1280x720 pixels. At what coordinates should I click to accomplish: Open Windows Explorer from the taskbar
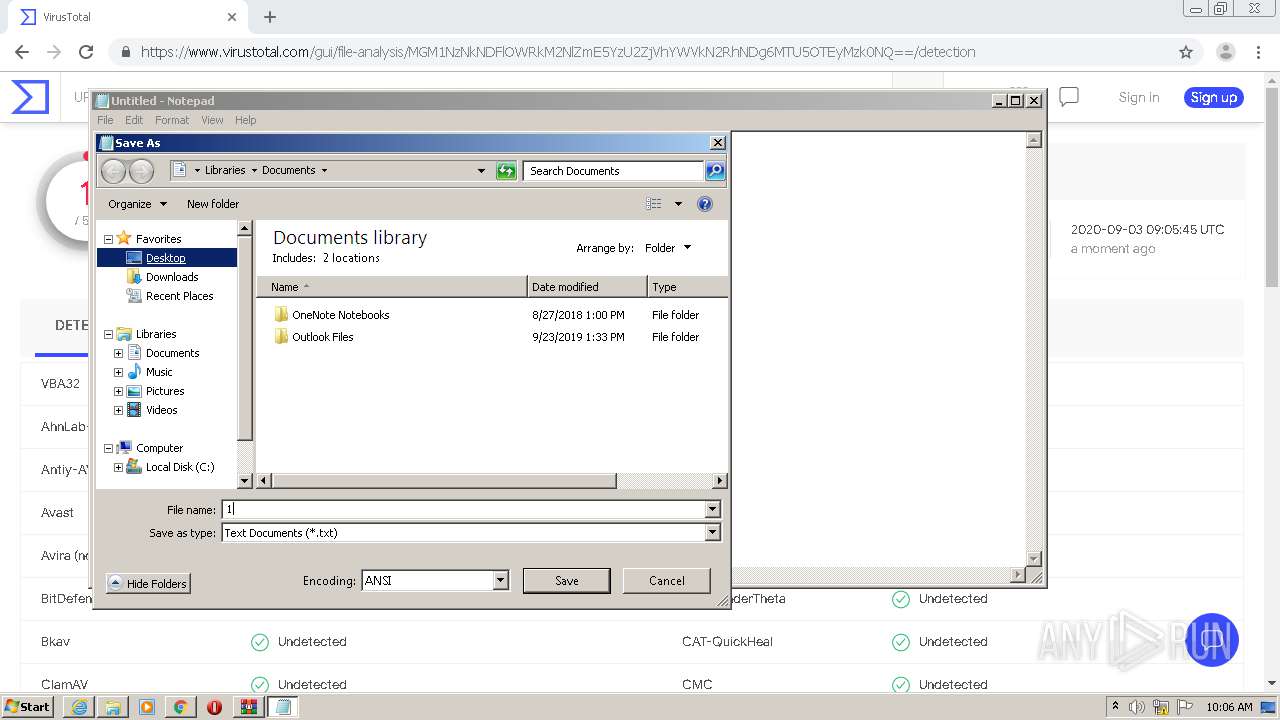(113, 707)
